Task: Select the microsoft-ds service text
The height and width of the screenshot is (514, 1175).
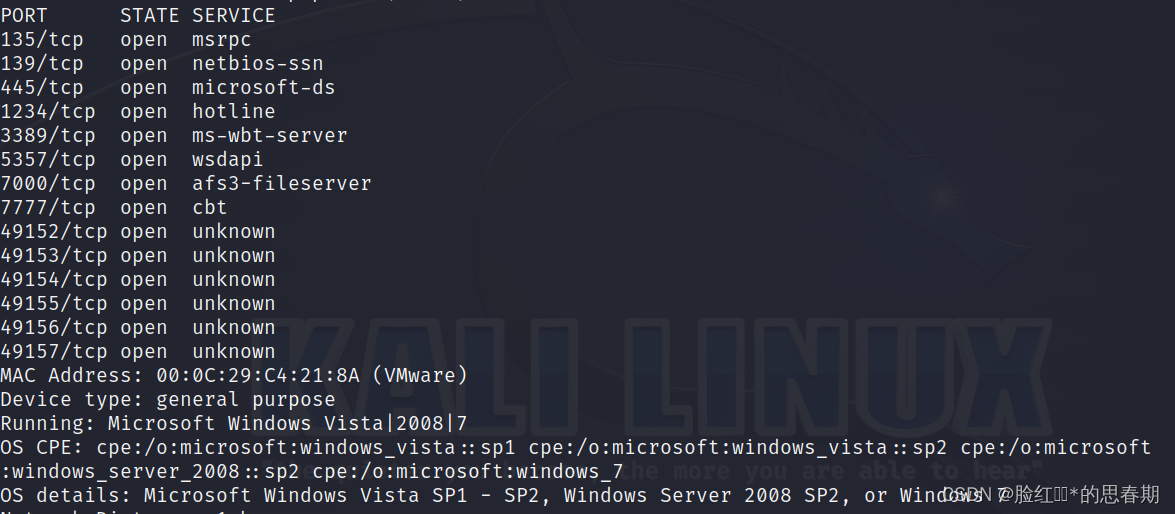Action: [x=263, y=88]
